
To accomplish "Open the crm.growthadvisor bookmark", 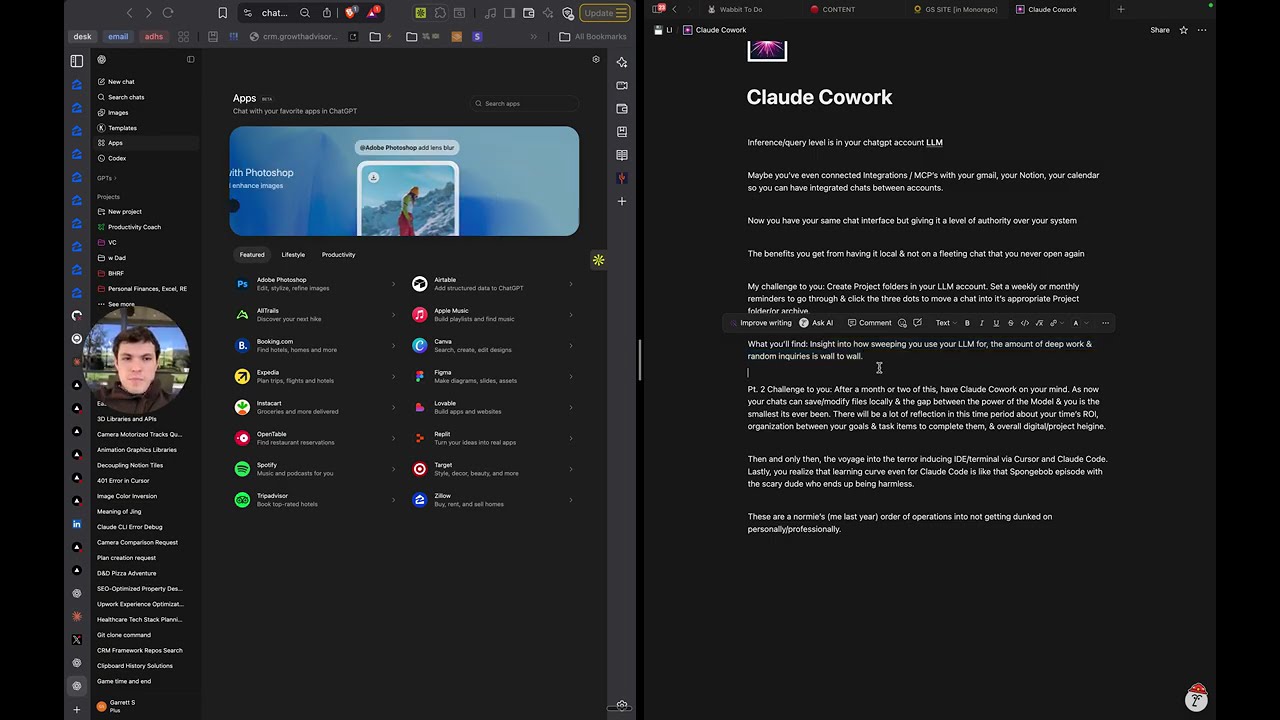I will [x=294, y=37].
